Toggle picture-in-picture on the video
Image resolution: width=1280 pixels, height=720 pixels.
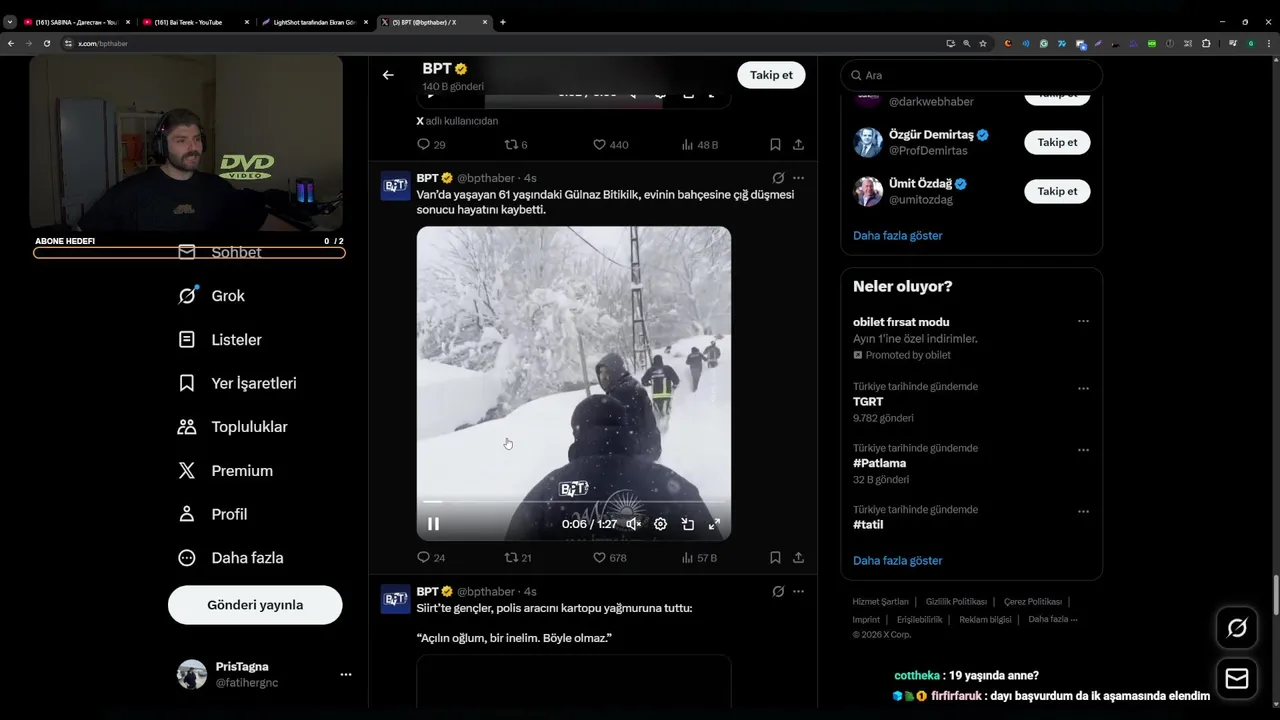click(x=688, y=524)
